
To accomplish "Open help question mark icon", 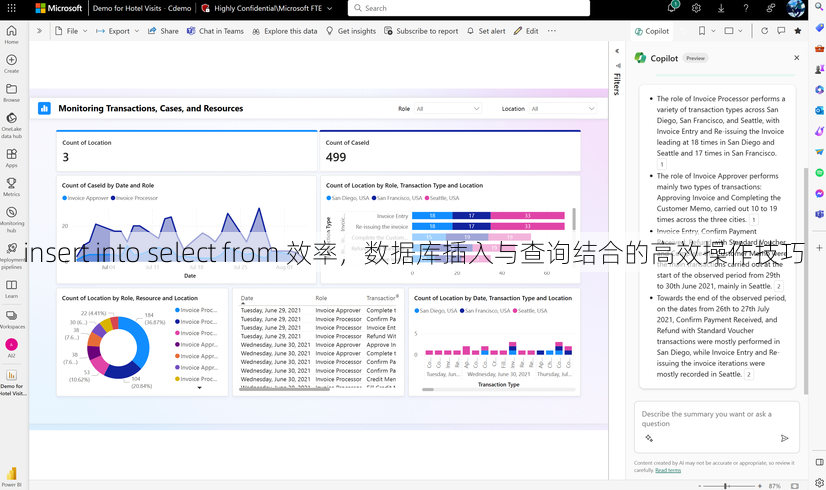I will pyautogui.click(x=745, y=8).
